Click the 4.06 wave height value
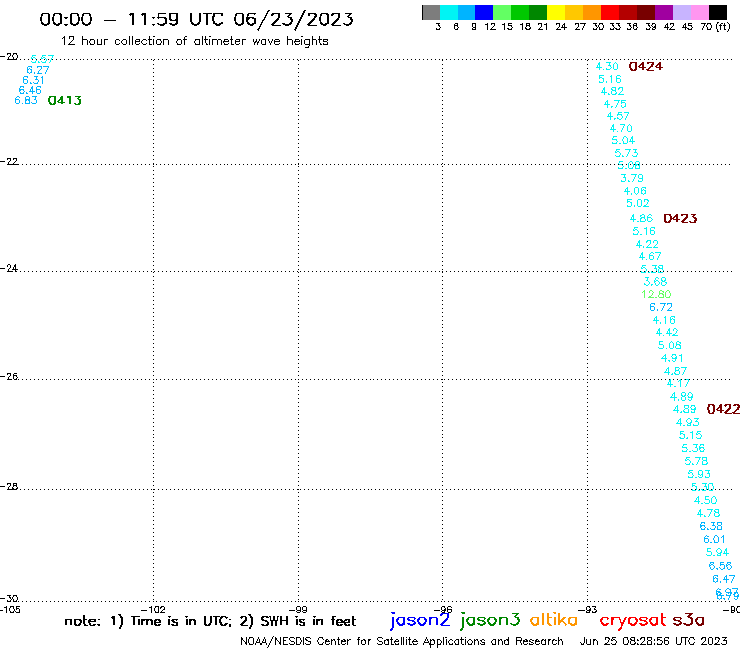Screen dimensions: 740x650 pos(635,191)
